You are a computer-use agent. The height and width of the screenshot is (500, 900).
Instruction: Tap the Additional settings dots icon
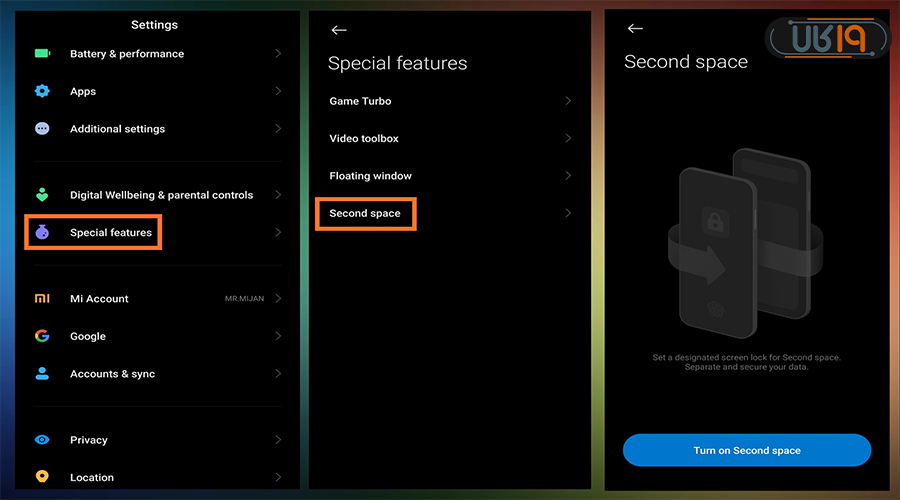click(x=42, y=129)
